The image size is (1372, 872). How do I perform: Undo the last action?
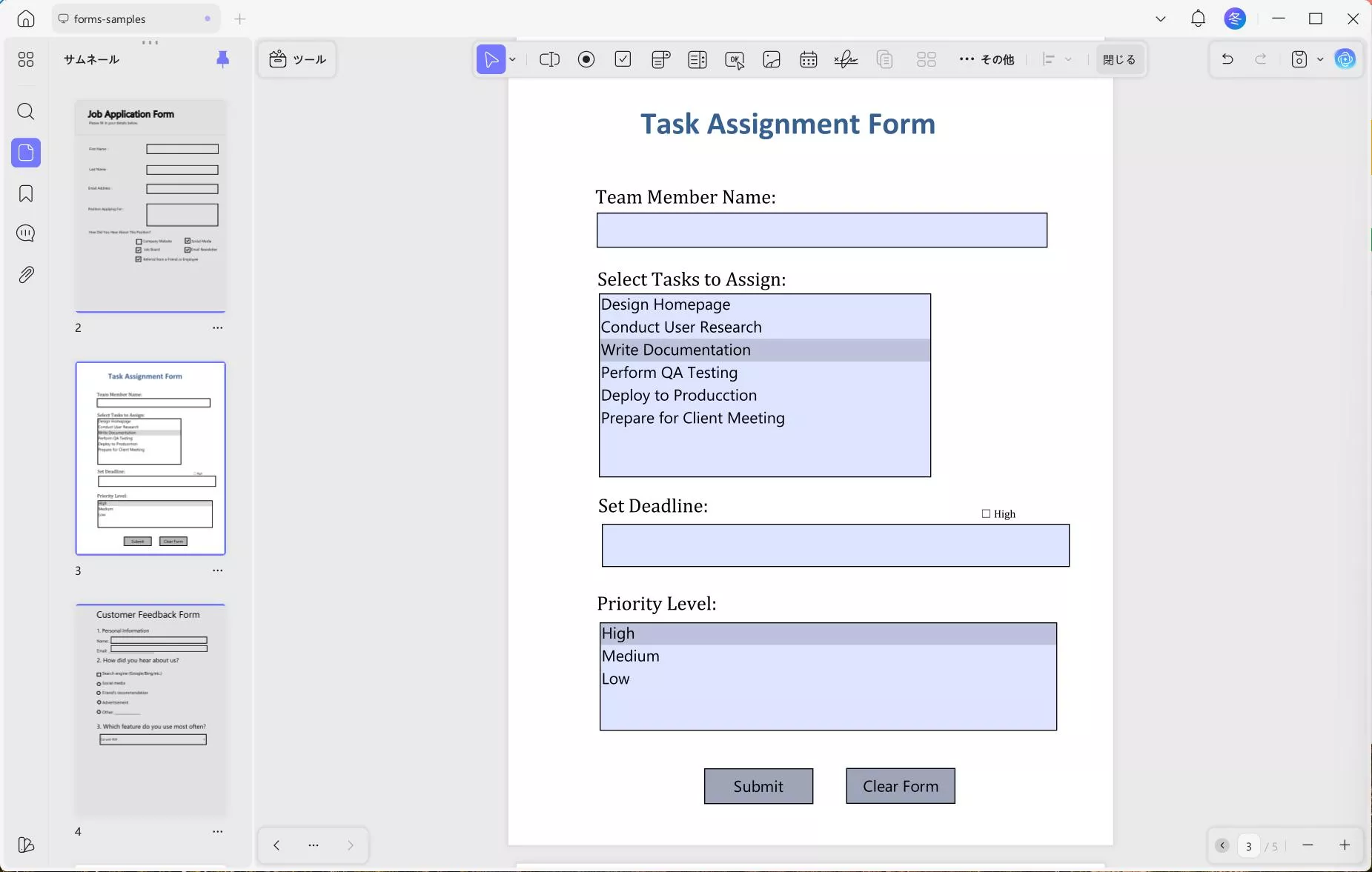1227,59
